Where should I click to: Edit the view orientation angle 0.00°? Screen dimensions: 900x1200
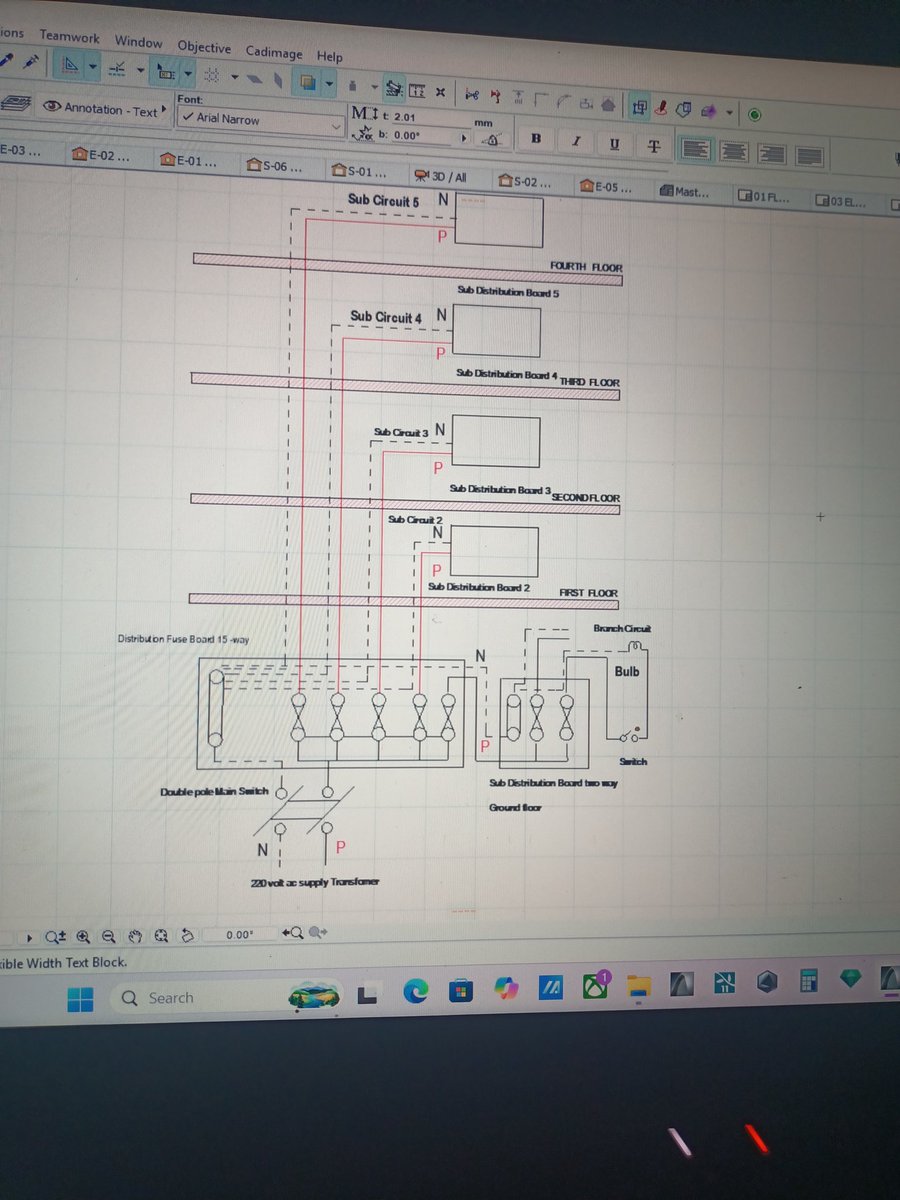click(x=240, y=935)
